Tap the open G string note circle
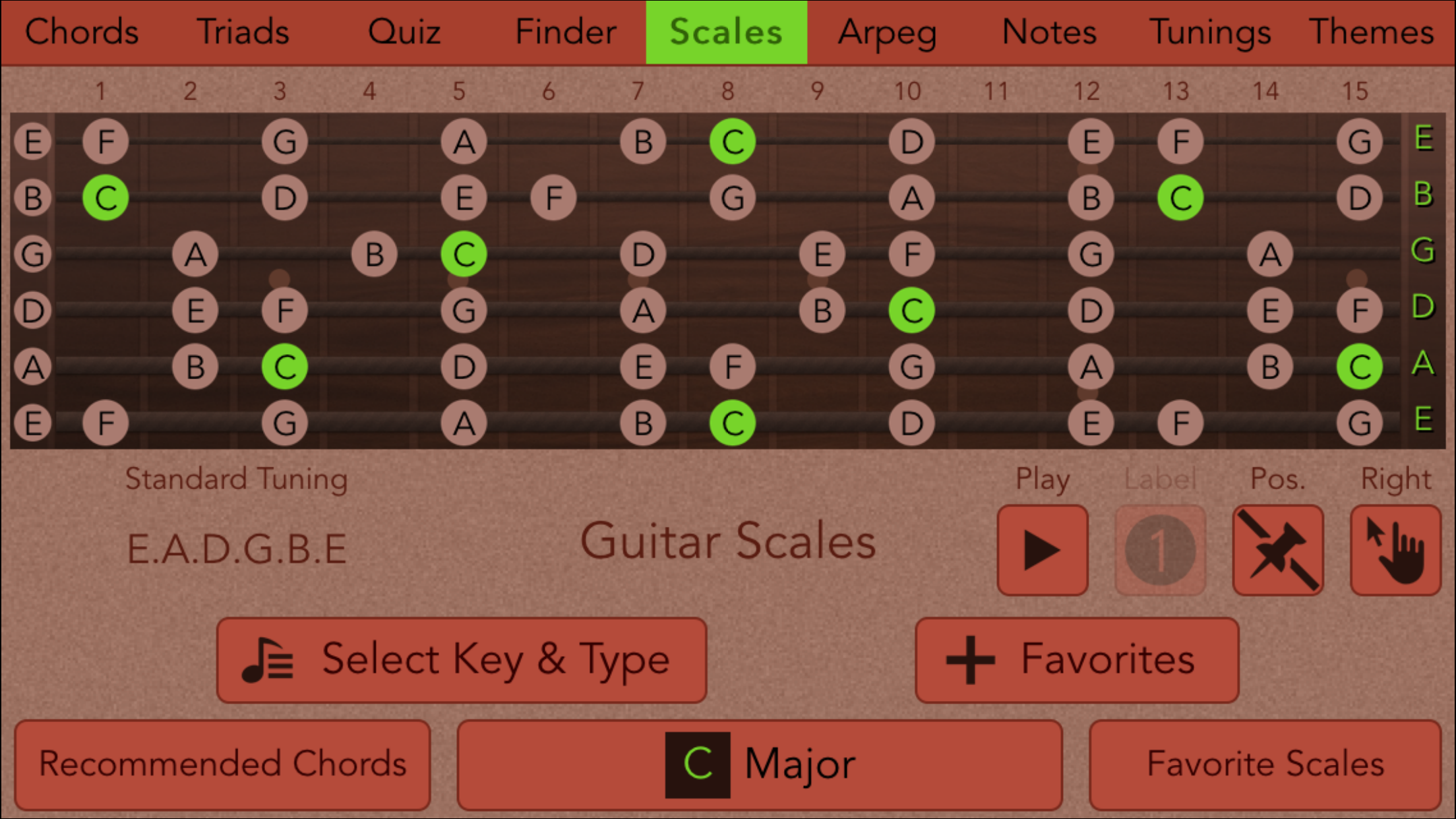This screenshot has height=819, width=1456. 33,255
